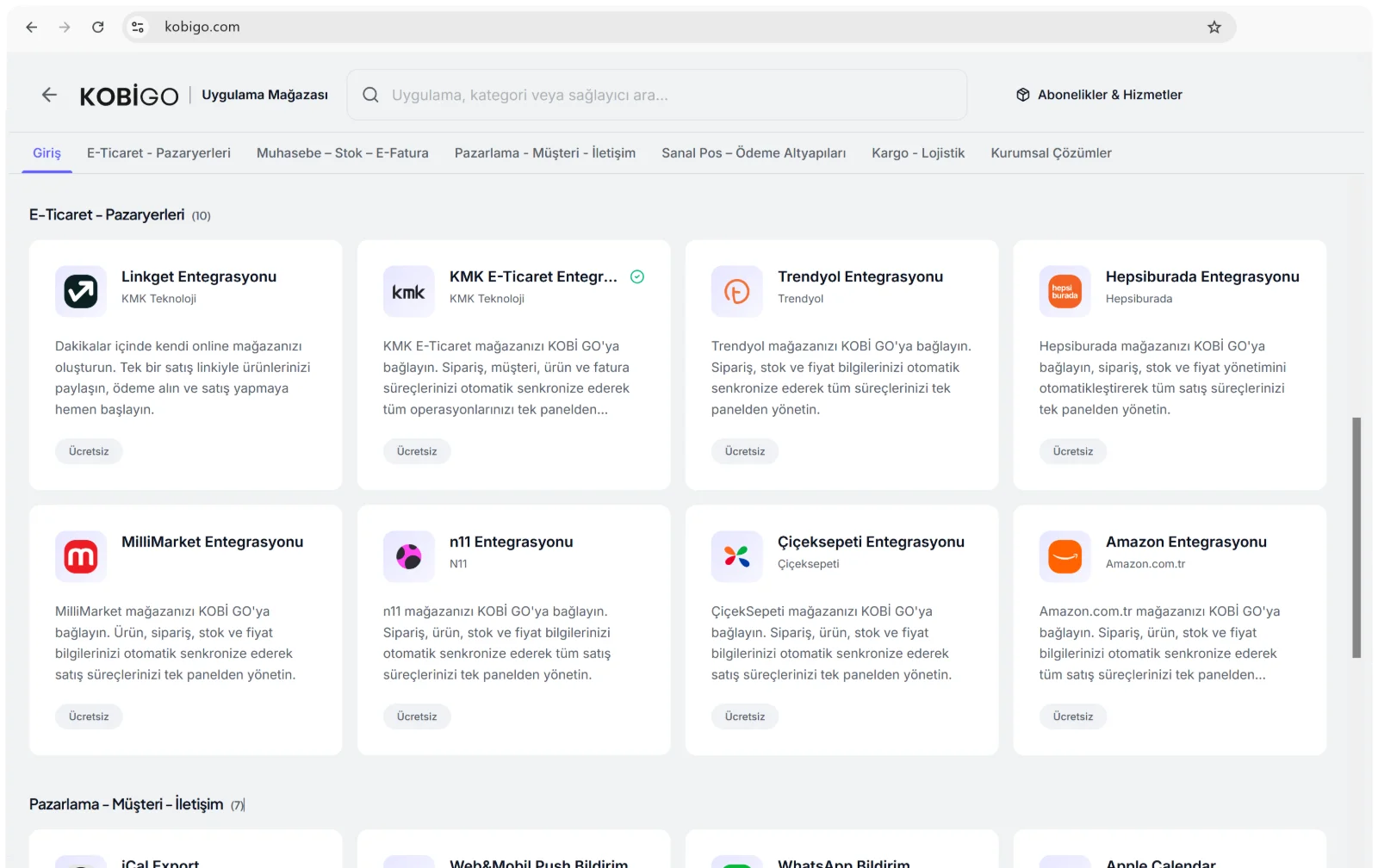Click the Çiçeksepeti provider name
This screenshot has width=1378, height=868.
tap(808, 564)
